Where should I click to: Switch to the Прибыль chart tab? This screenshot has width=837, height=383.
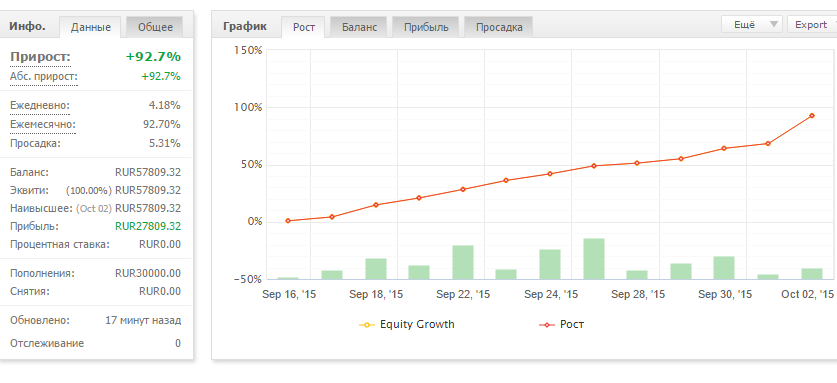[426, 27]
